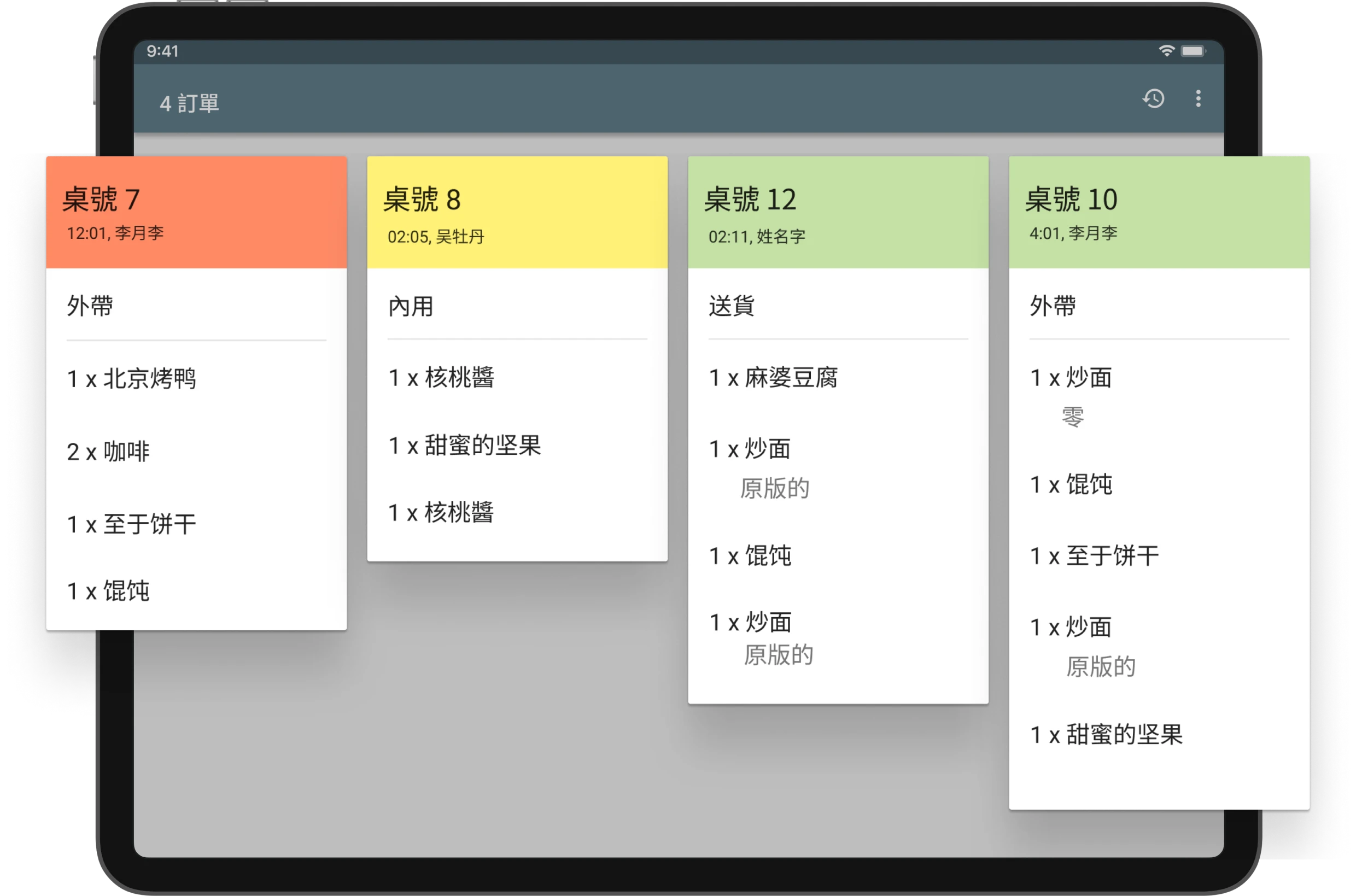Mark first '1 x 炒面' in table 12
1356x896 pixels.
click(x=750, y=449)
